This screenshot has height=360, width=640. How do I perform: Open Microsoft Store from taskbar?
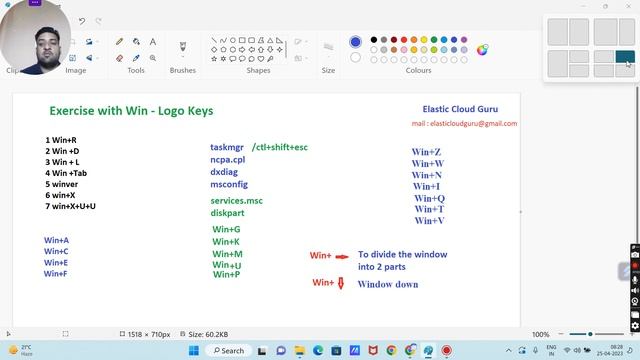(x=336, y=351)
